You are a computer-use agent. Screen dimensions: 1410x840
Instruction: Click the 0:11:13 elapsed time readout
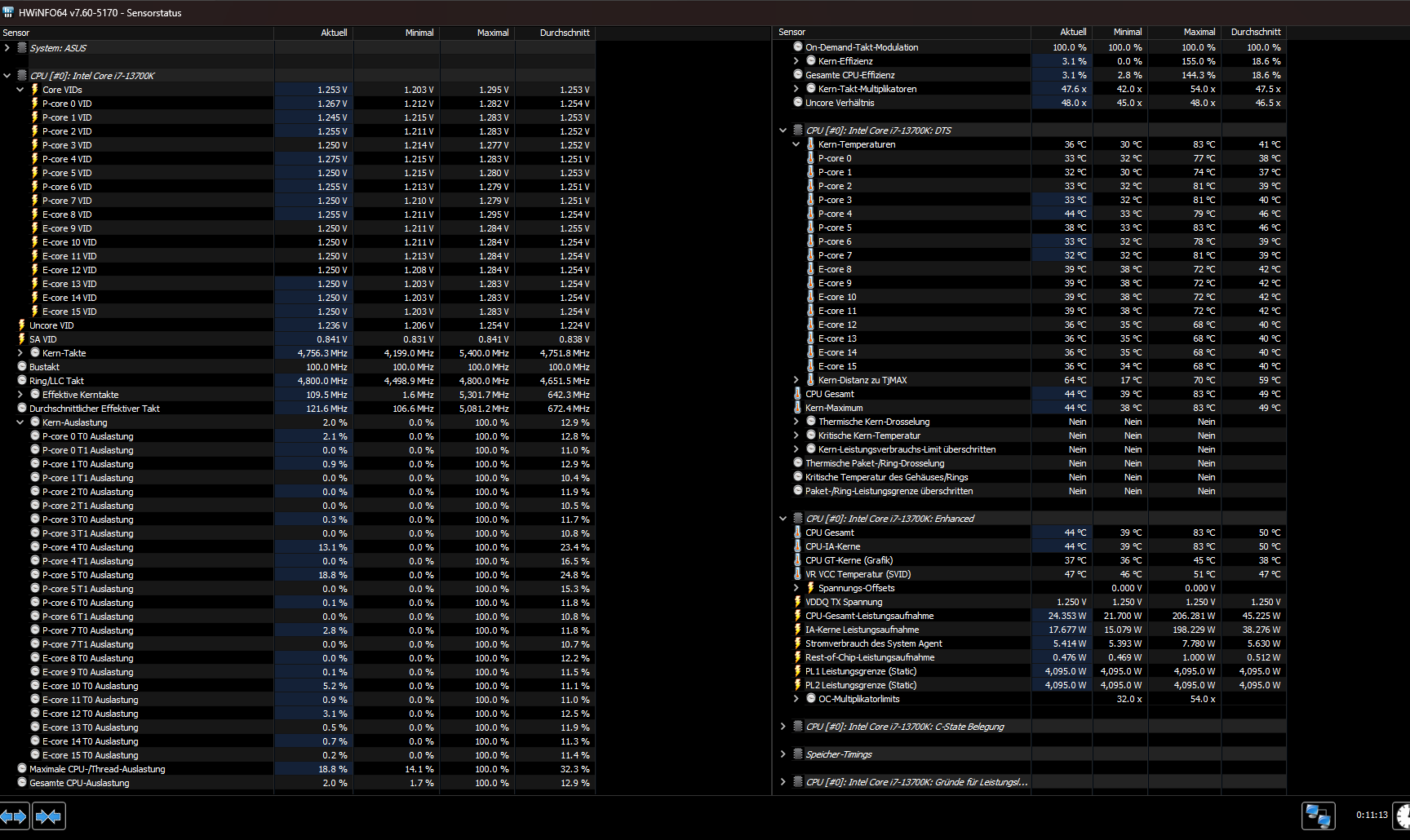[x=1372, y=815]
